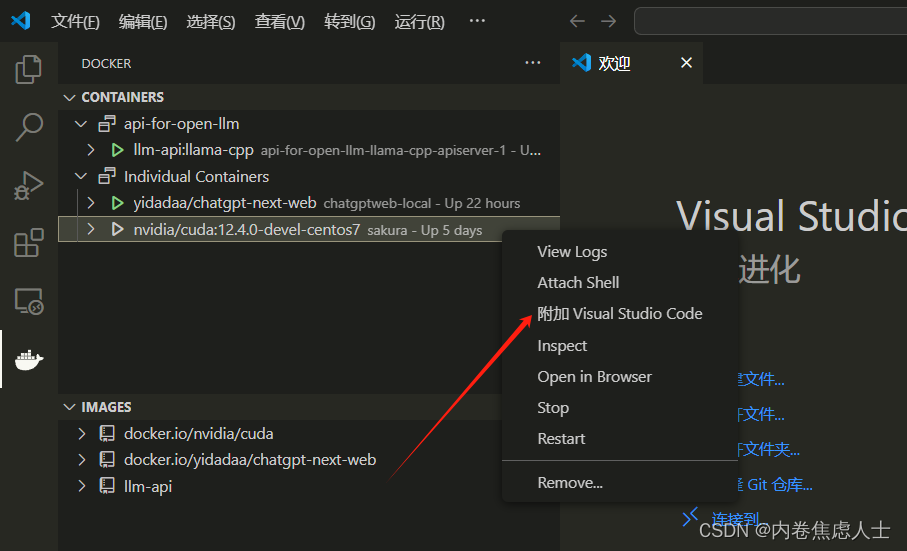This screenshot has height=551, width=907.
Task: Collapse the Individual Containers group
Action: point(82,176)
